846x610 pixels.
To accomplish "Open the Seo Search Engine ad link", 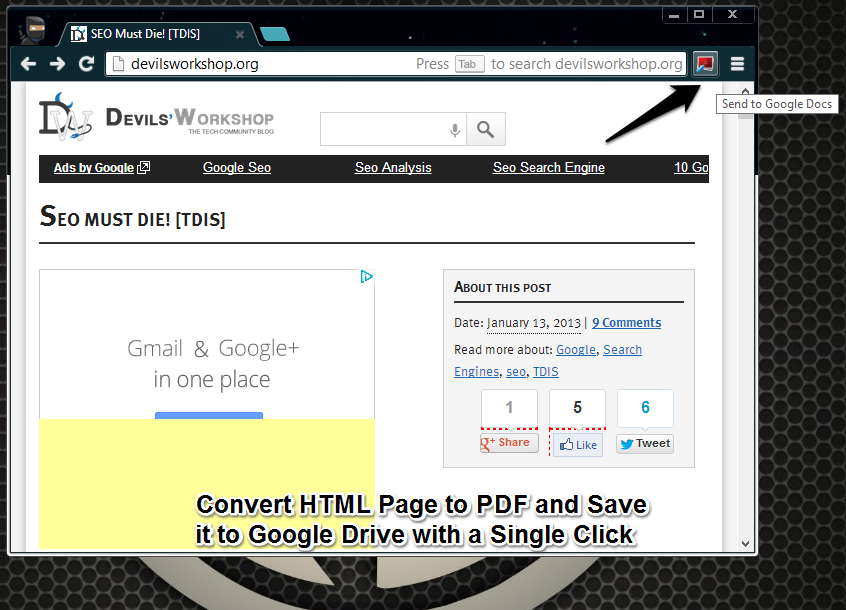I will (549, 168).
